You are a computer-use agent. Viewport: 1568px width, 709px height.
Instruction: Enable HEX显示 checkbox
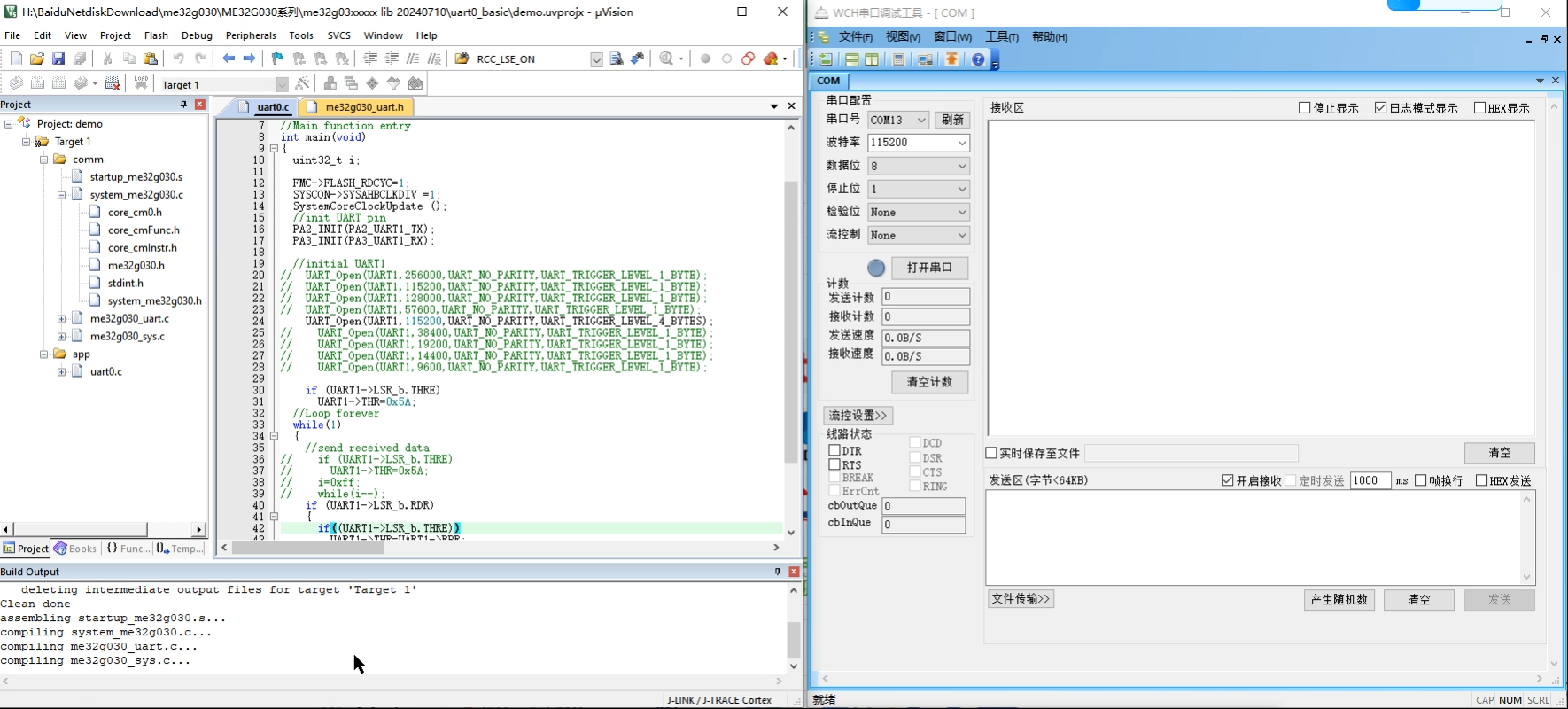tap(1479, 108)
